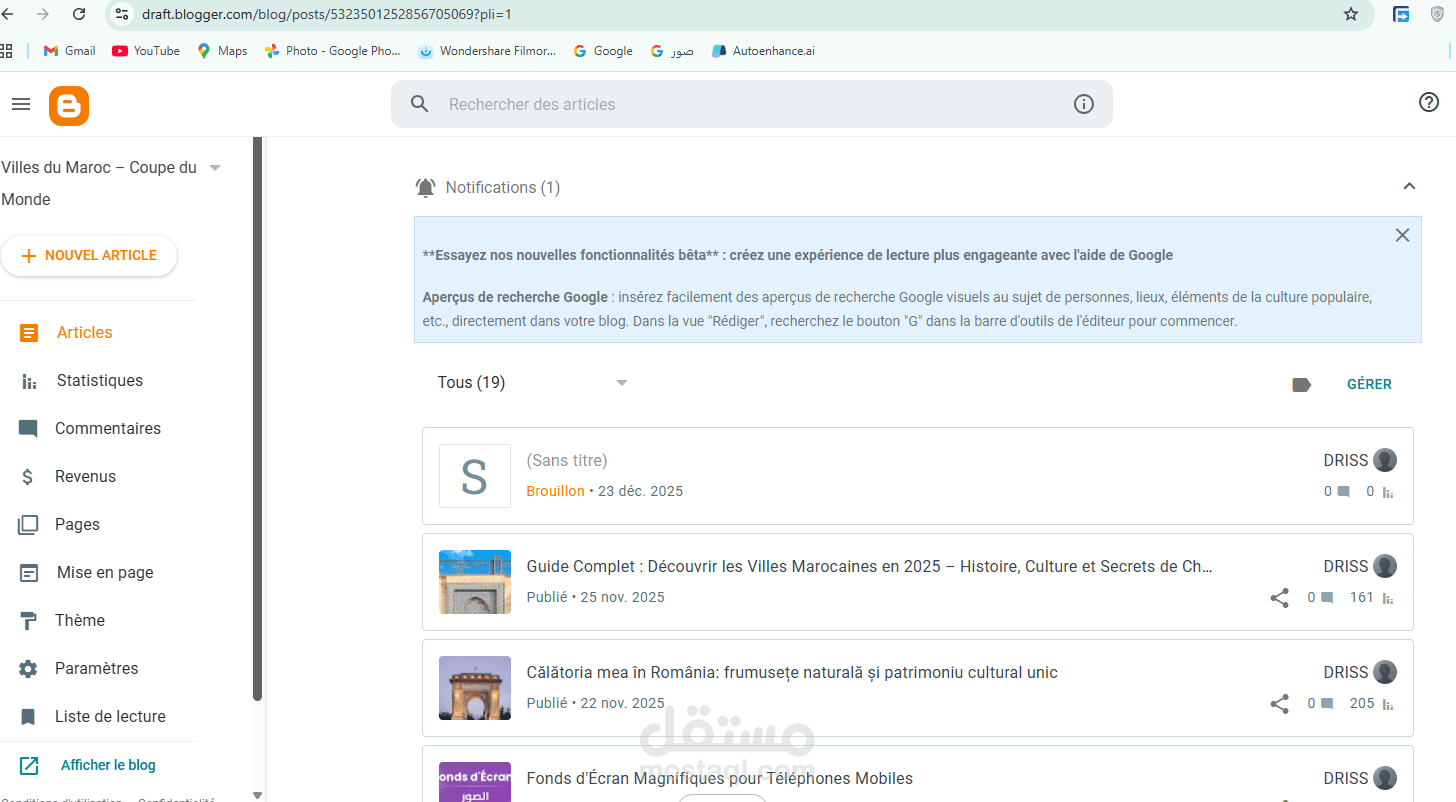Open the Gmail bookmark
The height and width of the screenshot is (802, 1456).
tap(70, 51)
